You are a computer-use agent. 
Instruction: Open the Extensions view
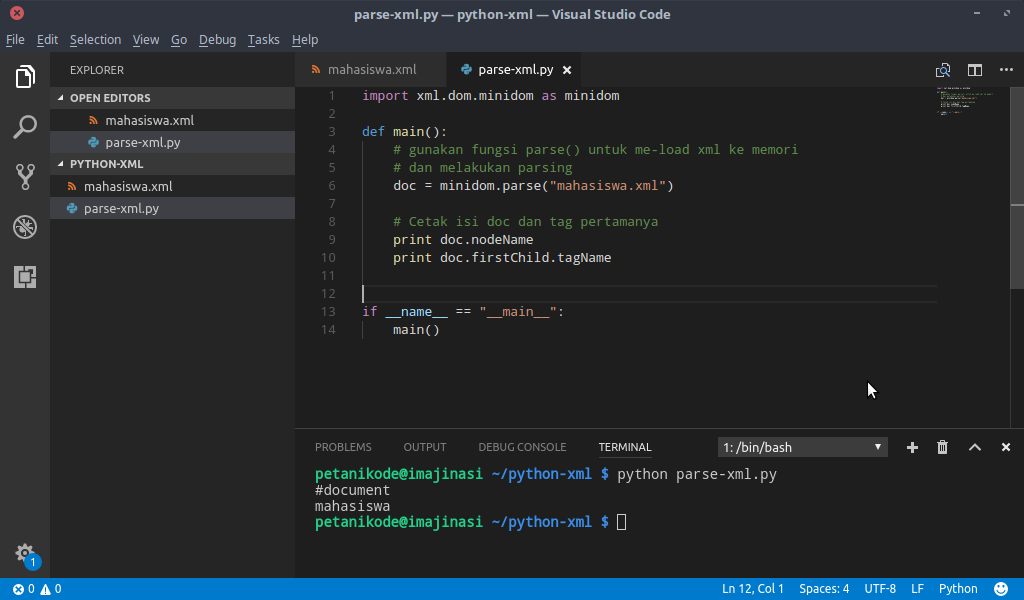(25, 277)
